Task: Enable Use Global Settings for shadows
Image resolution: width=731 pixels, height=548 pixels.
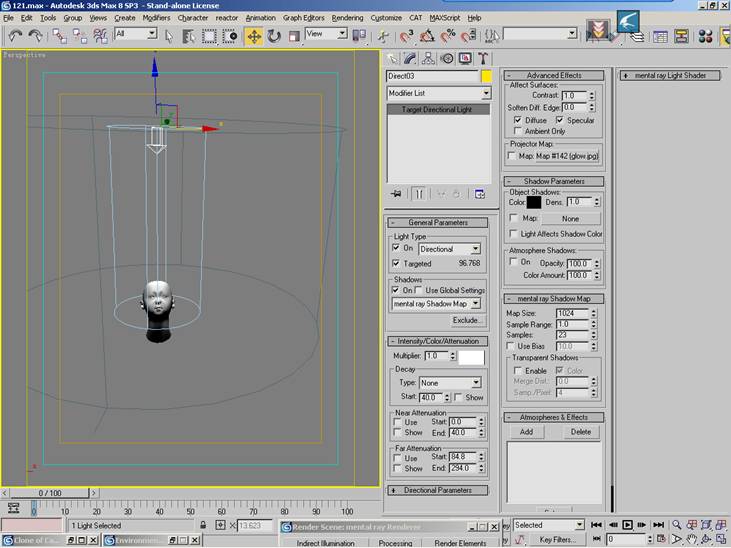Action: point(419,290)
